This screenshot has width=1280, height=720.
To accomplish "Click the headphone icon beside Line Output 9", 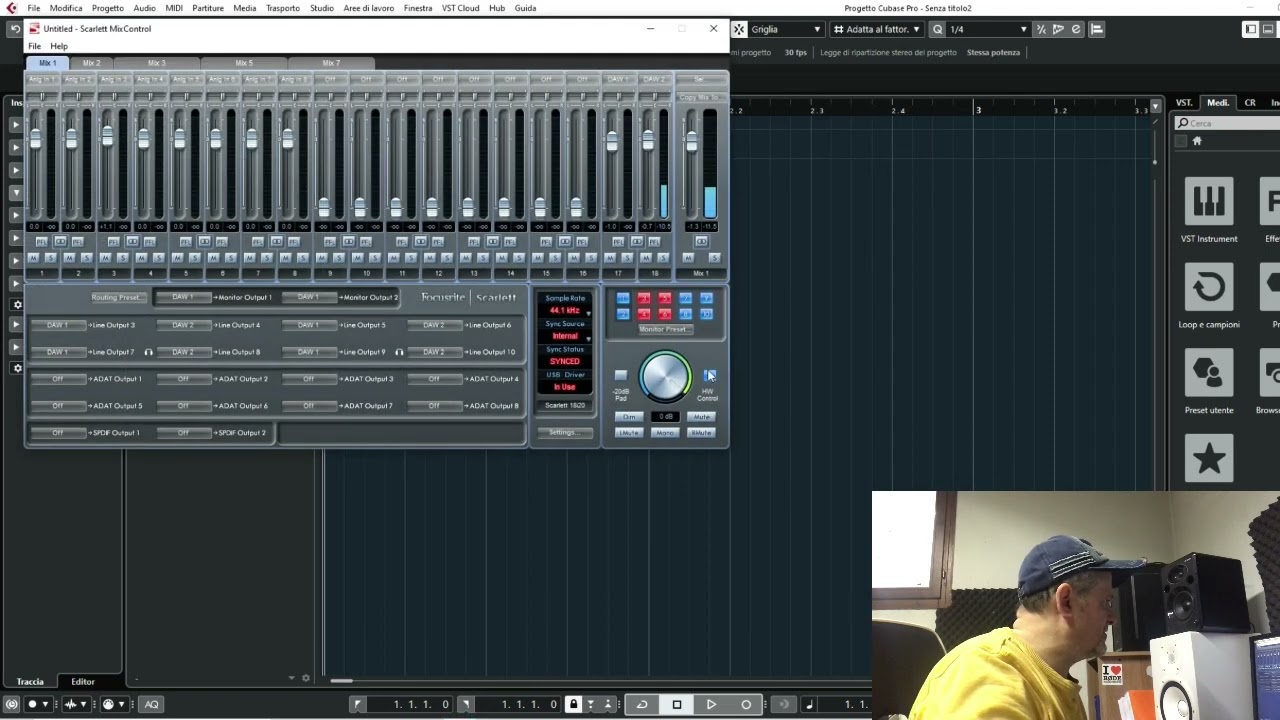I will [x=399, y=352].
